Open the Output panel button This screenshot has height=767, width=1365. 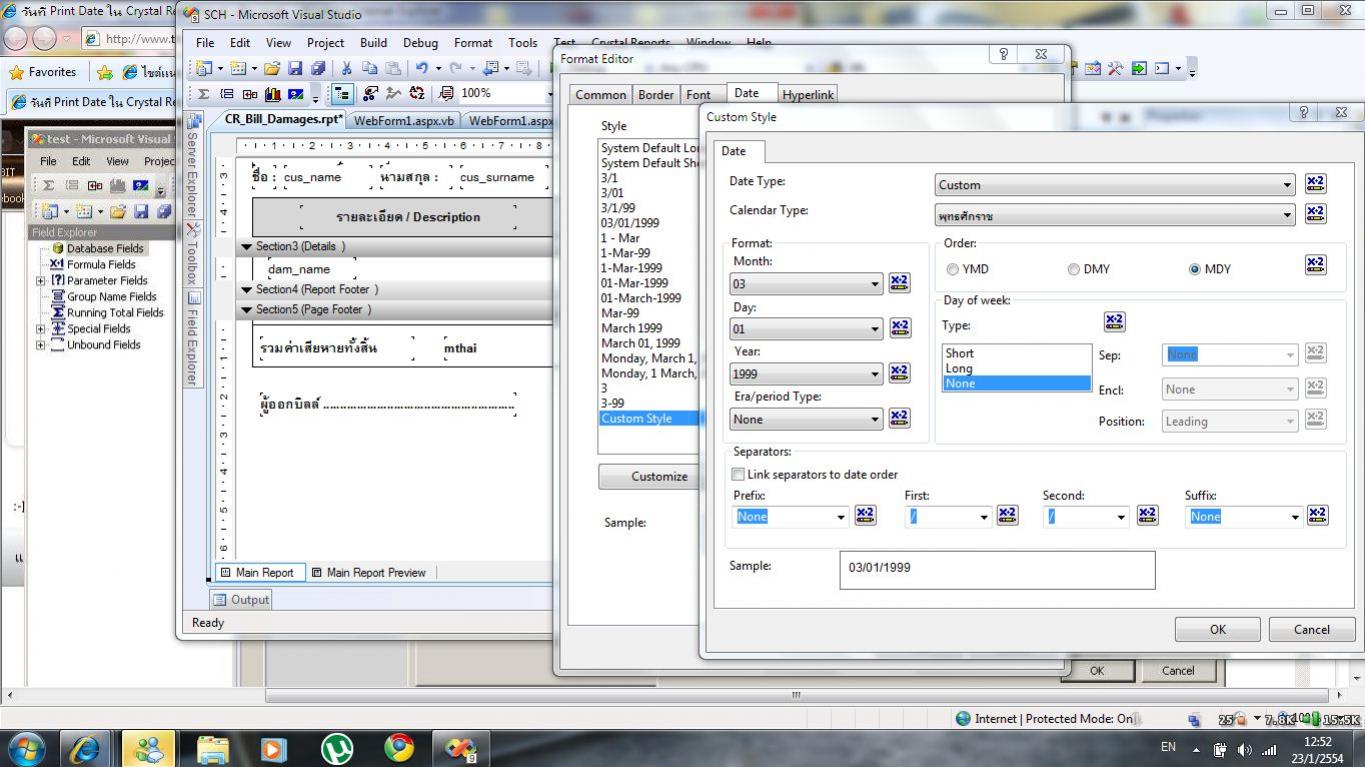pos(241,599)
